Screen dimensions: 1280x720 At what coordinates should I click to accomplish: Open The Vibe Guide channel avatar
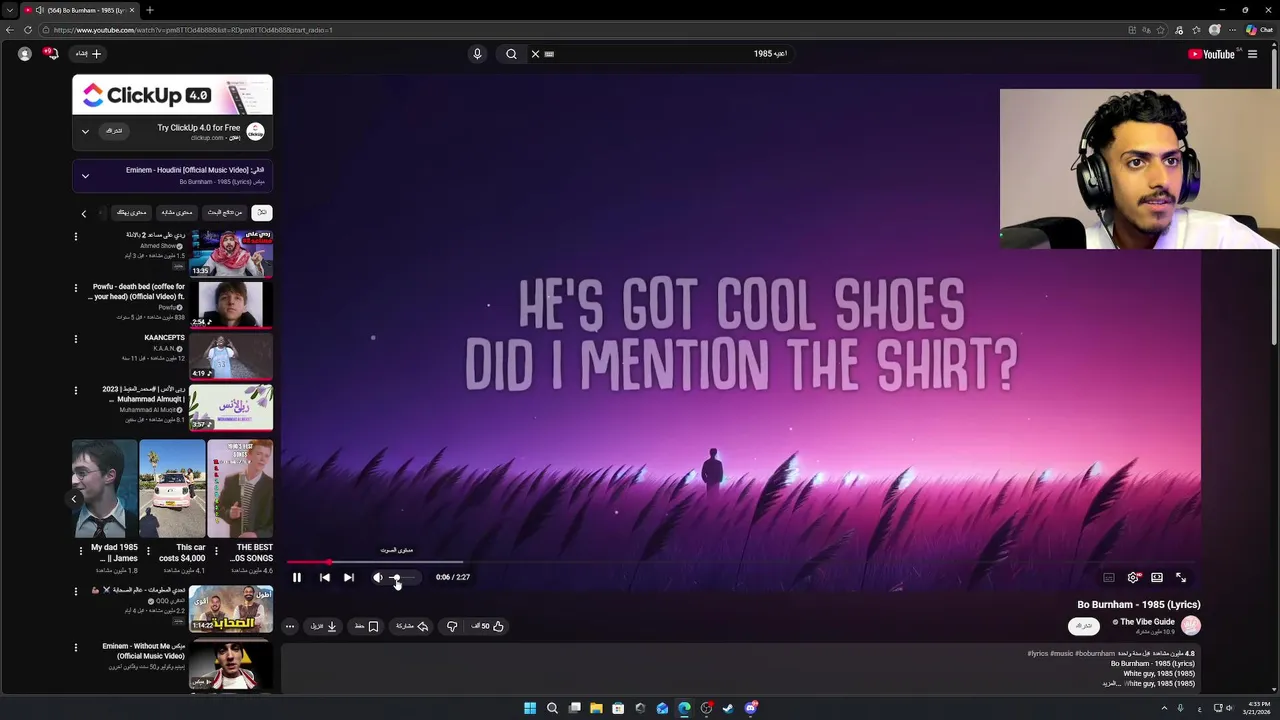tap(1191, 626)
